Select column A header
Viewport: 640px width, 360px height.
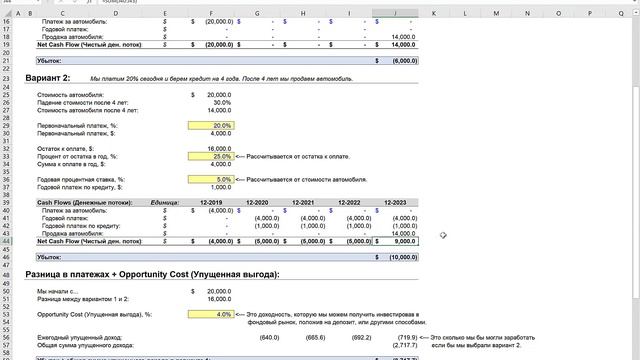point(18,13)
